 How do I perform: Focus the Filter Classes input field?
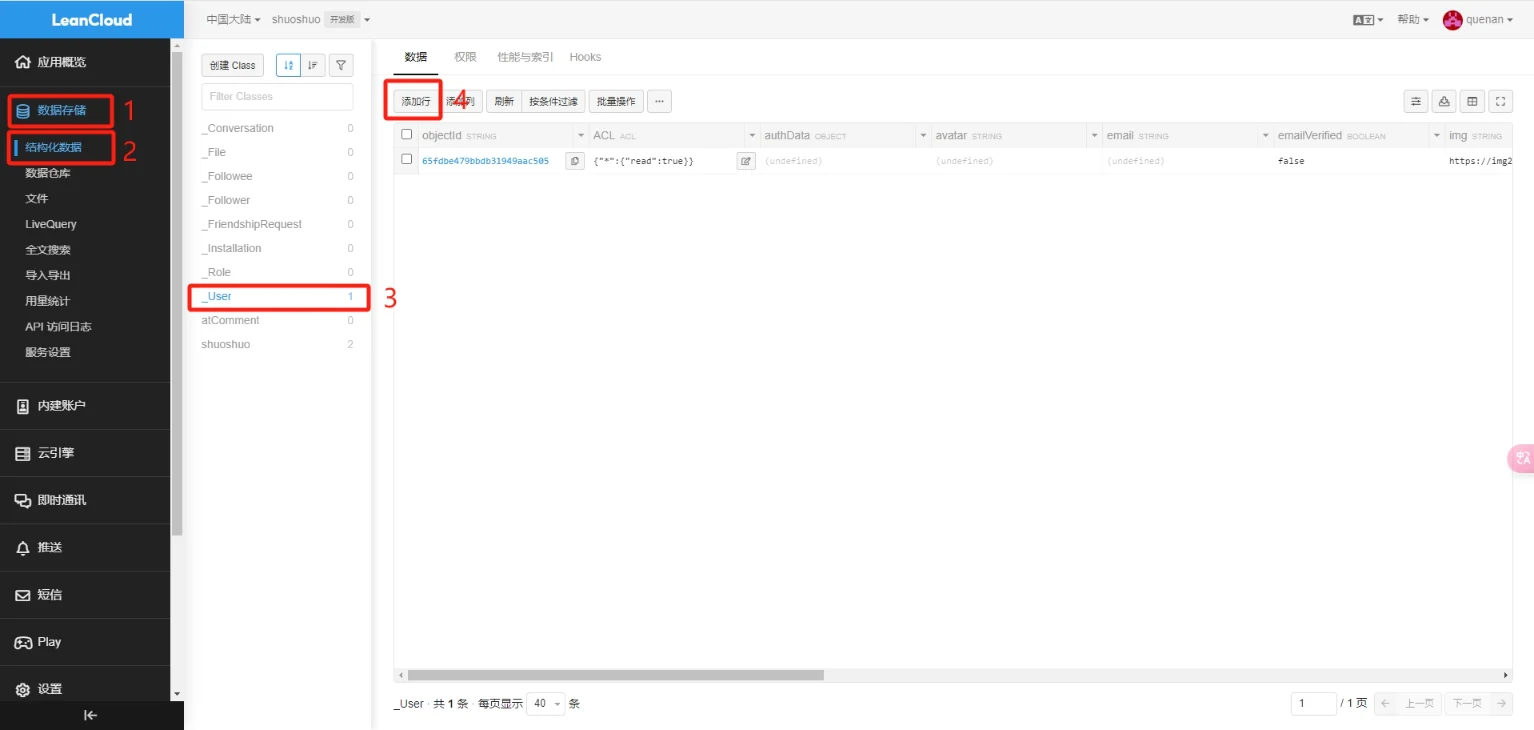point(277,97)
